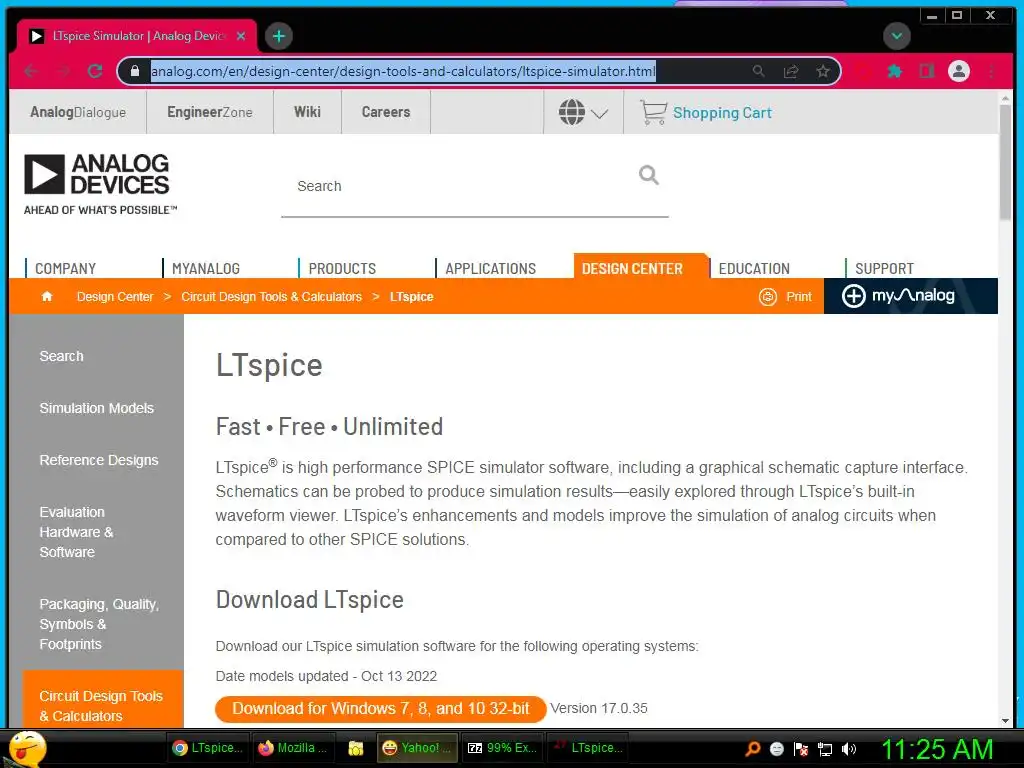Image resolution: width=1024 pixels, height=768 pixels.
Task: Click the search magnifier icon beside Search field
Action: (648, 175)
